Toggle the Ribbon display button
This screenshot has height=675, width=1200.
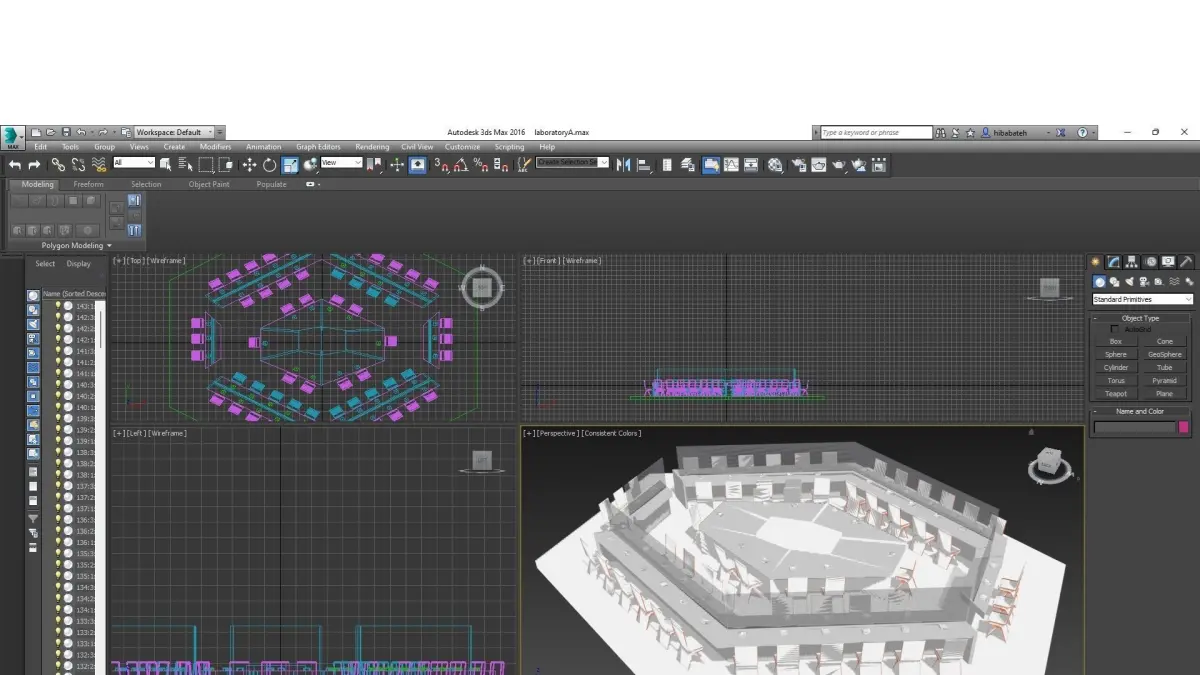(710, 165)
